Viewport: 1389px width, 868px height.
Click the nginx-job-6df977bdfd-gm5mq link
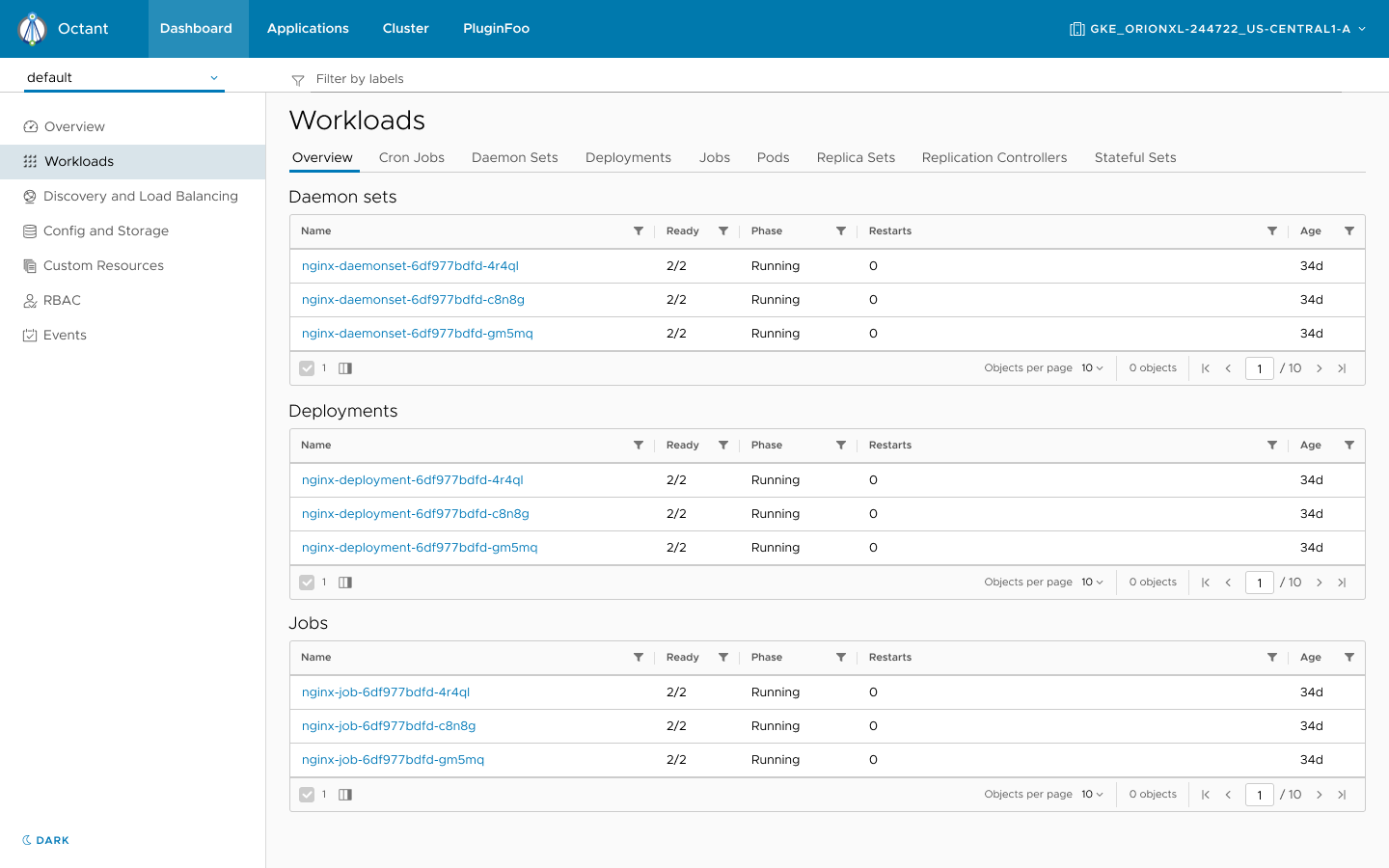[x=393, y=759]
